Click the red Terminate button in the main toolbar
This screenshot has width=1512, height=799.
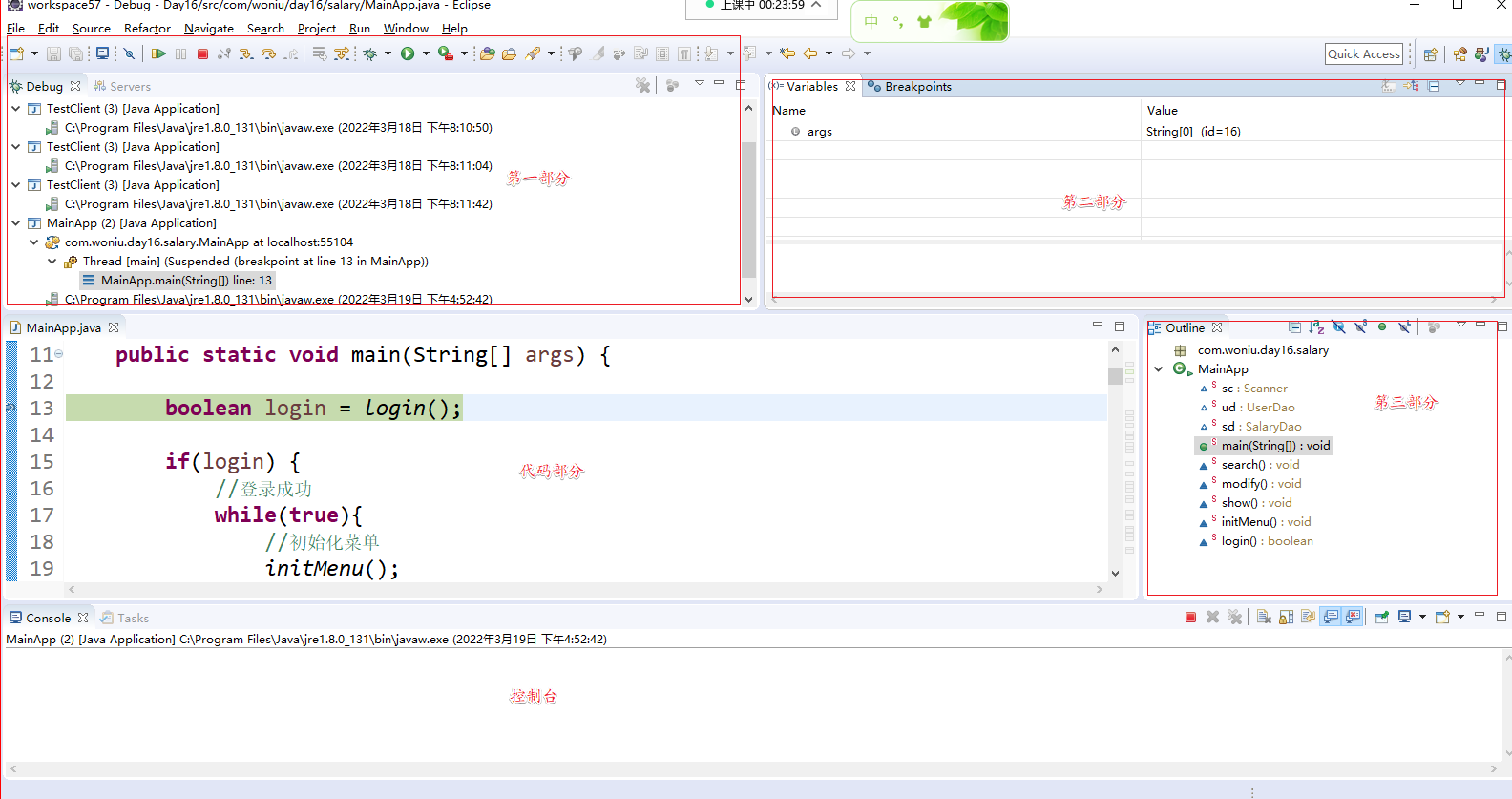tap(202, 53)
